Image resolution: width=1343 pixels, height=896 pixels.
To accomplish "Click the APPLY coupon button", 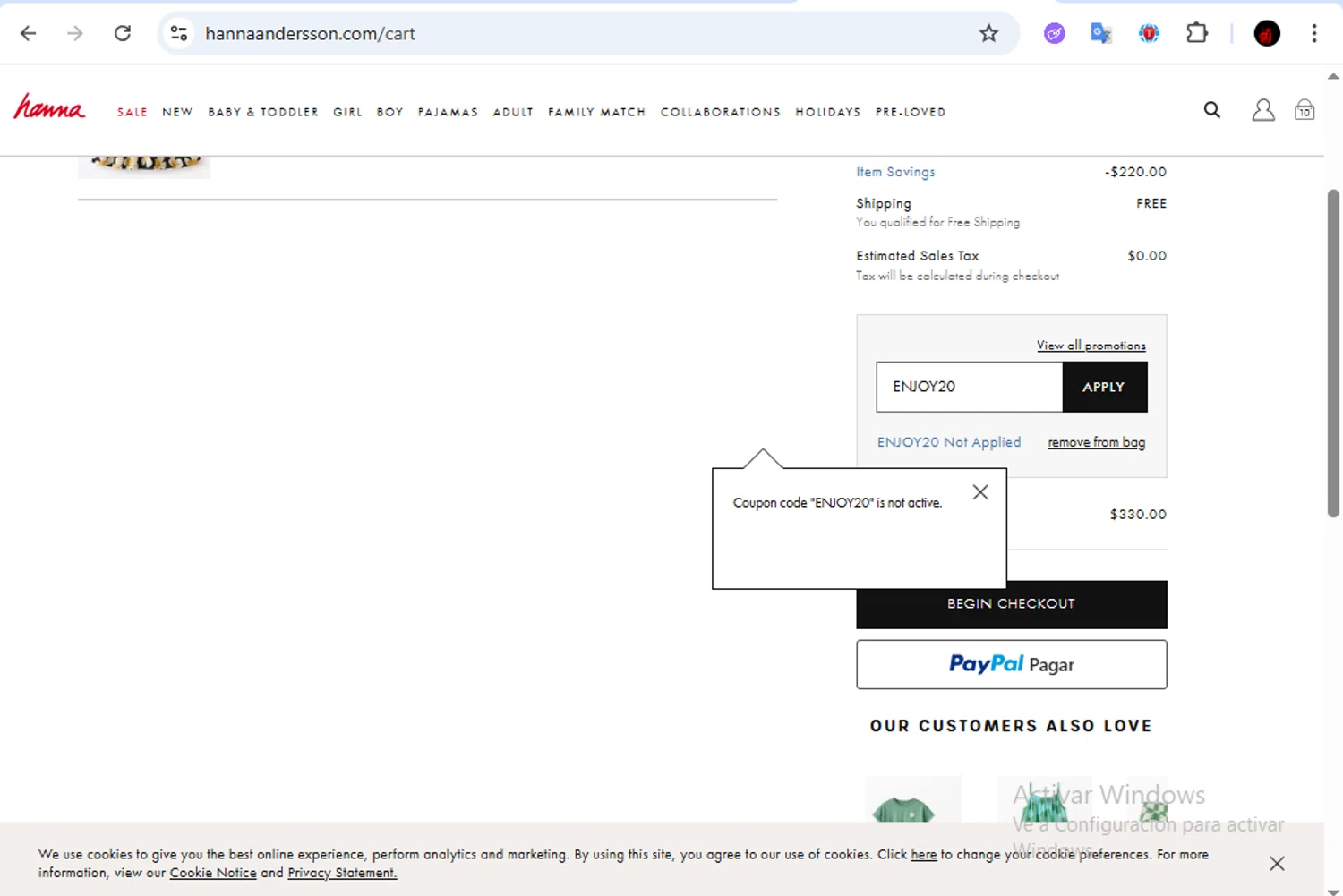I will point(1104,387).
